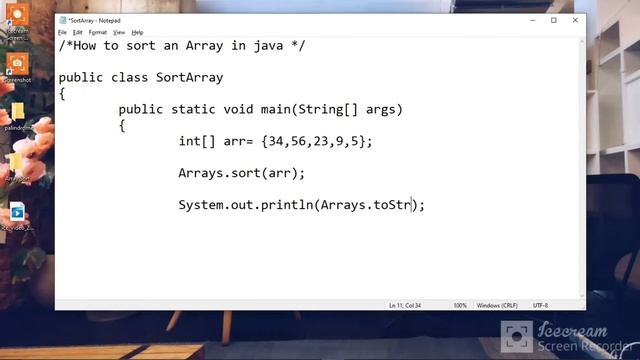This screenshot has height=360, width=640.
Task: Click on the text 'public class SortArray'
Action: [x=141, y=77]
